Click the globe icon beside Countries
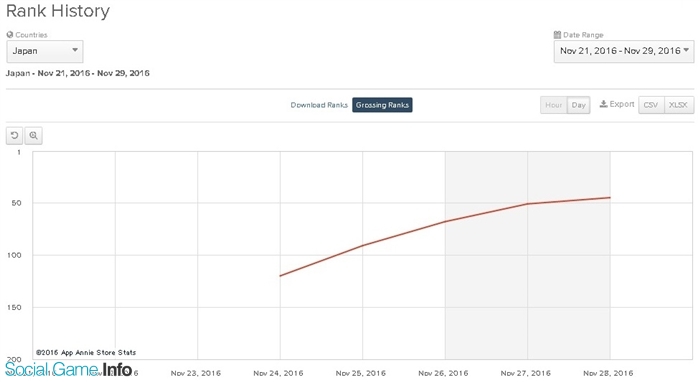 coord(10,34)
